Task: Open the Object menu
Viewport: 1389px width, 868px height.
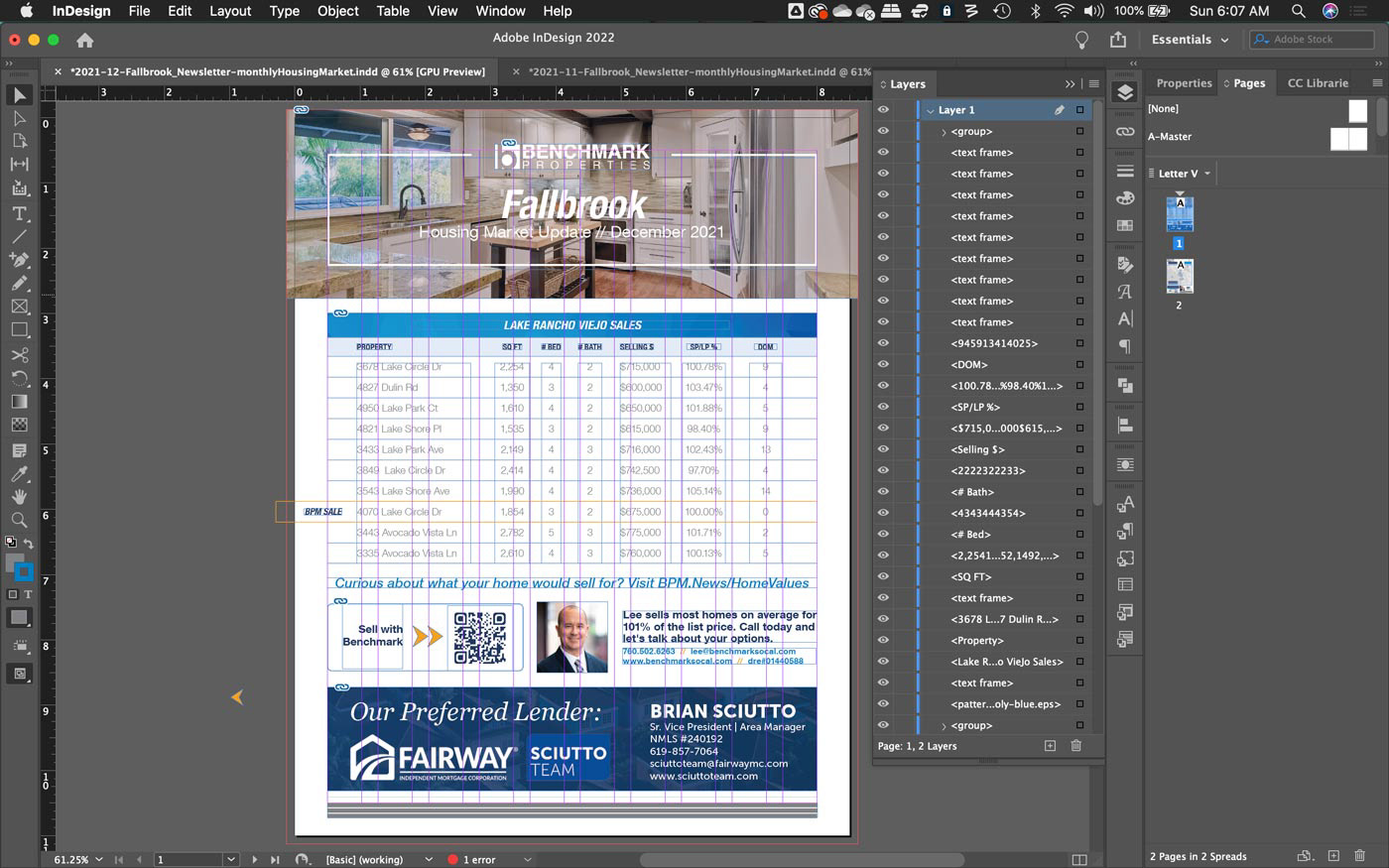Action: click(337, 11)
